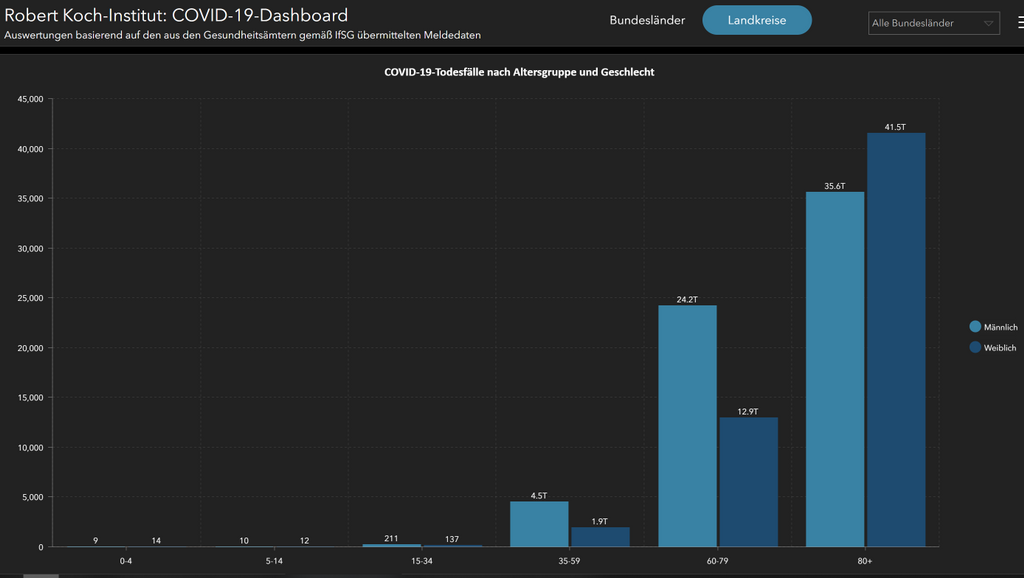Click the dropdown arrow beside Alle Bundesländer
Image resolution: width=1024 pixels, height=578 pixels.
point(989,23)
